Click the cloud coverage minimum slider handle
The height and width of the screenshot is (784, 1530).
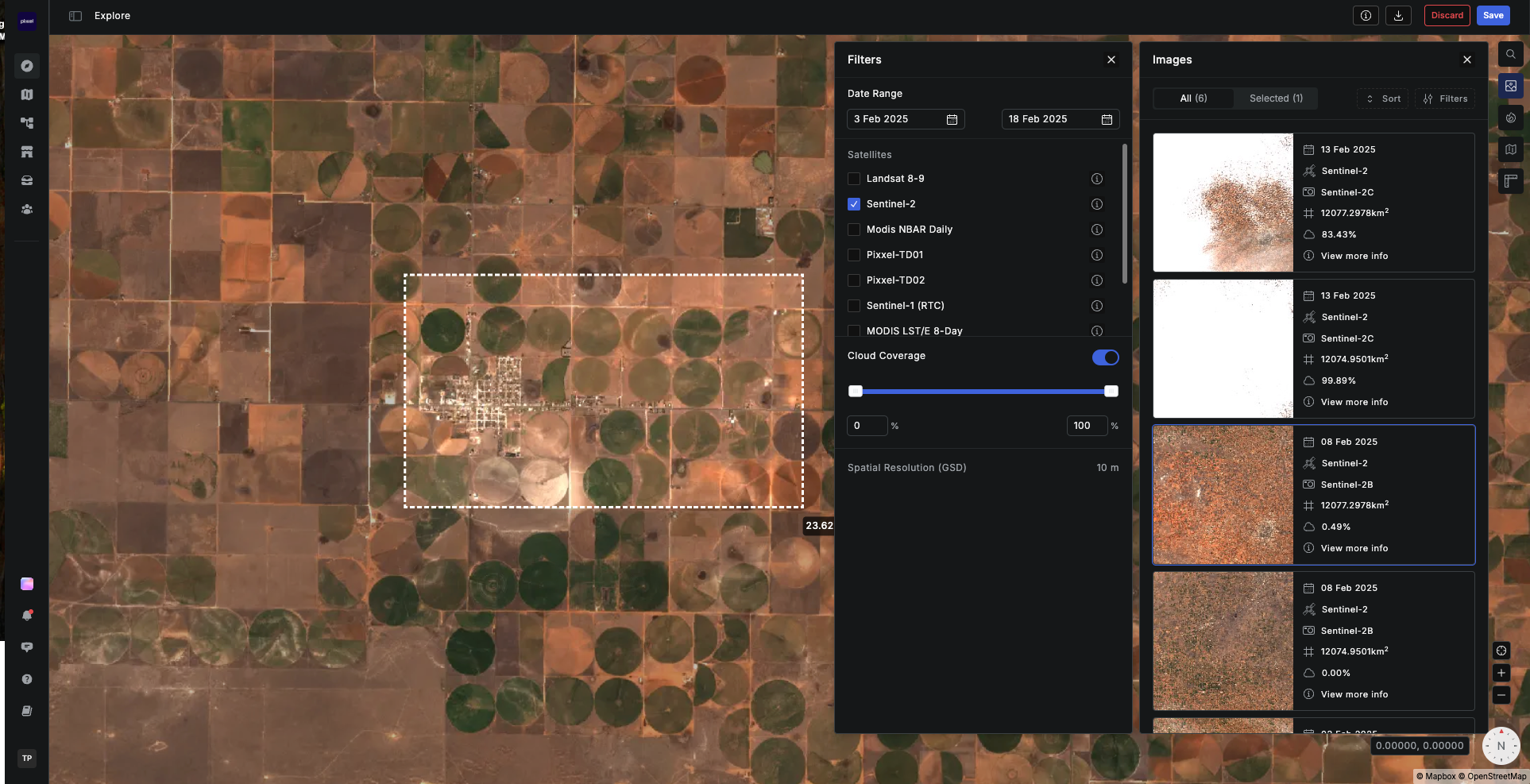(x=856, y=391)
